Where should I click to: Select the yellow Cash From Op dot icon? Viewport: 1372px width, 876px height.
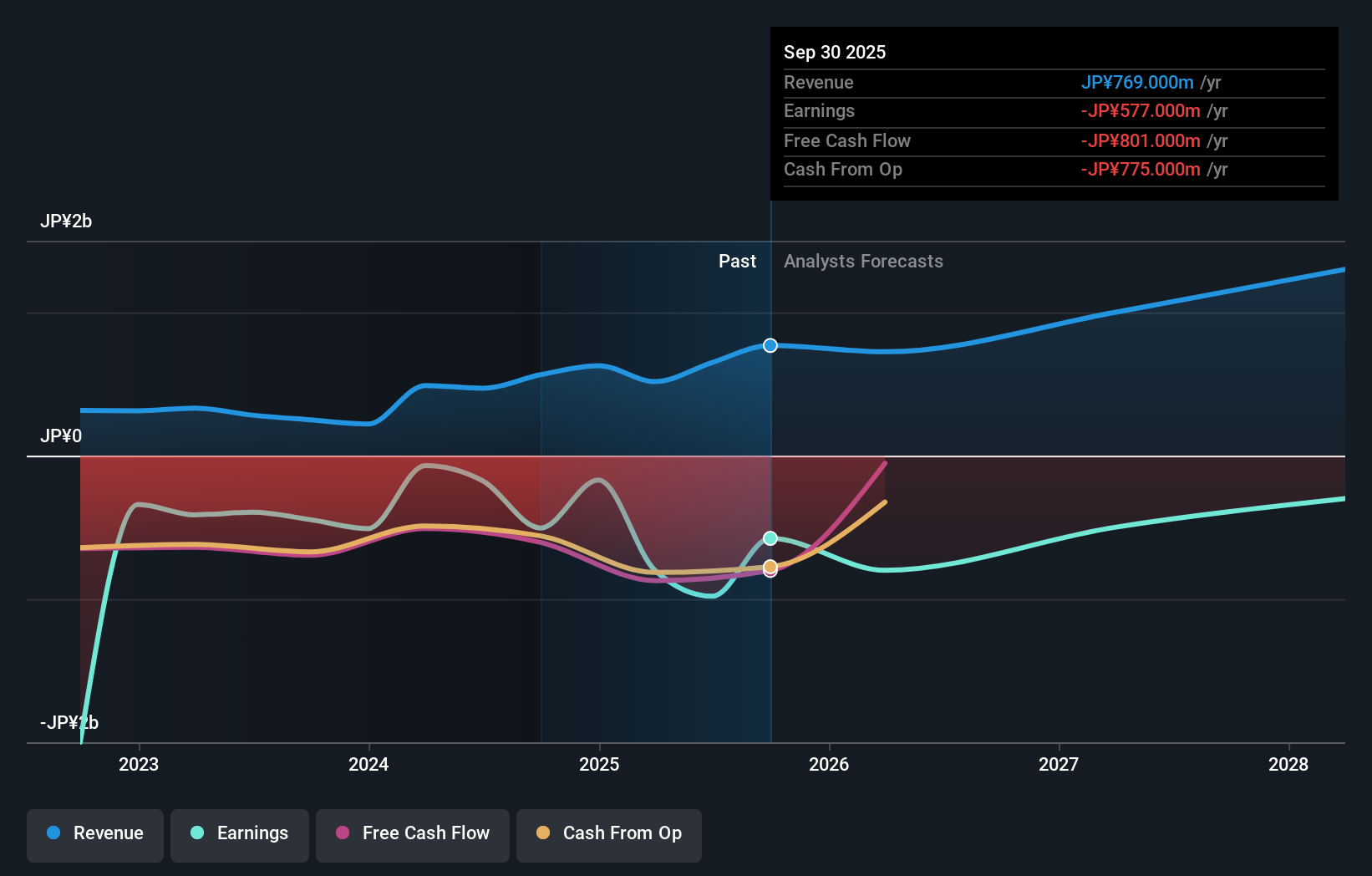(544, 833)
